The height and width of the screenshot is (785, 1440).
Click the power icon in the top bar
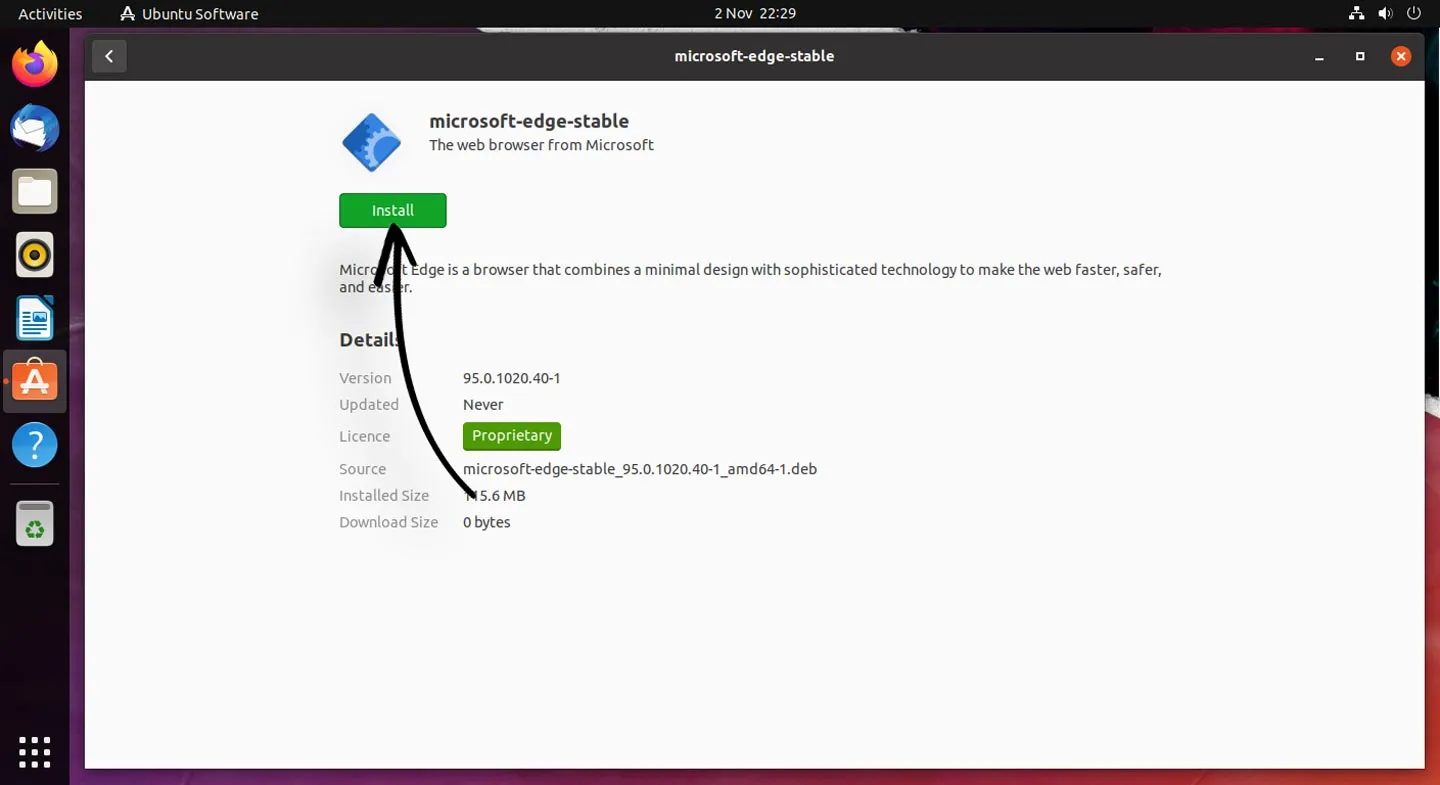tap(1414, 13)
